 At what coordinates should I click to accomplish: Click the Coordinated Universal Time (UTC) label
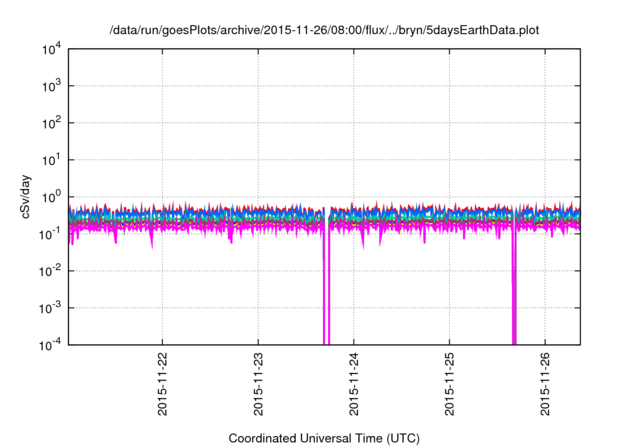[324, 438]
